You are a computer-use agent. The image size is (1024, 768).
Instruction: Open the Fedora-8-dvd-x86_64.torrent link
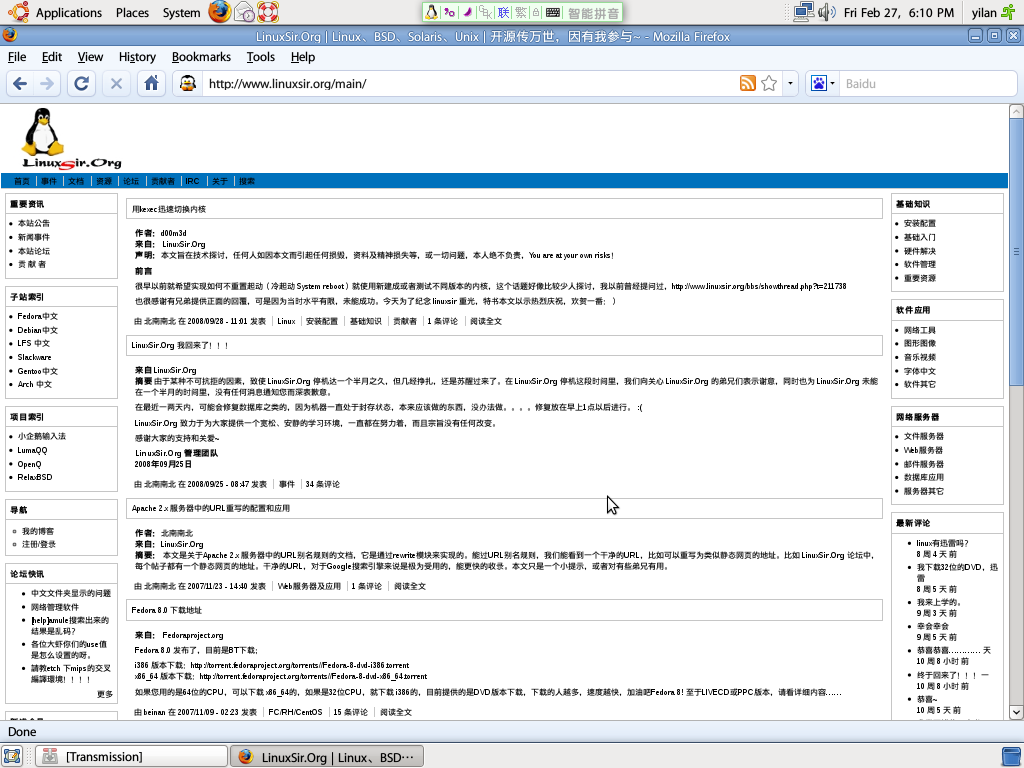click(313, 676)
